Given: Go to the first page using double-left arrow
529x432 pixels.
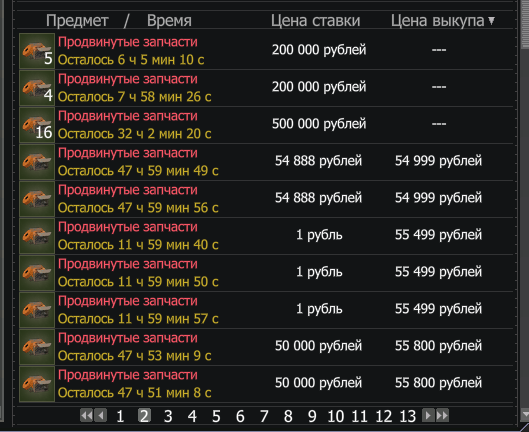Looking at the screenshot, I should [86, 415].
